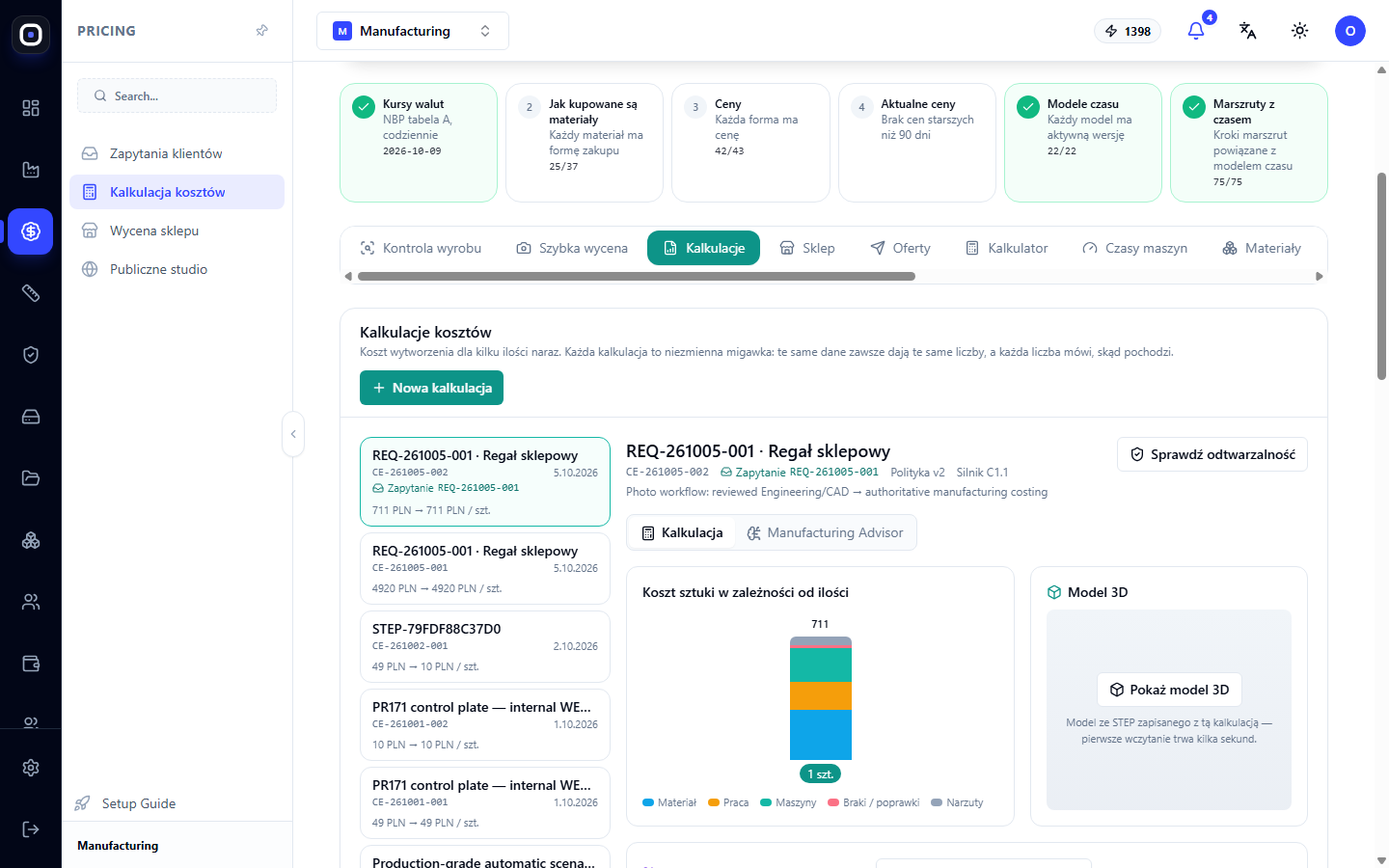Collapse the sidebar with chevron handle
The image size is (1389, 868).
click(x=293, y=434)
